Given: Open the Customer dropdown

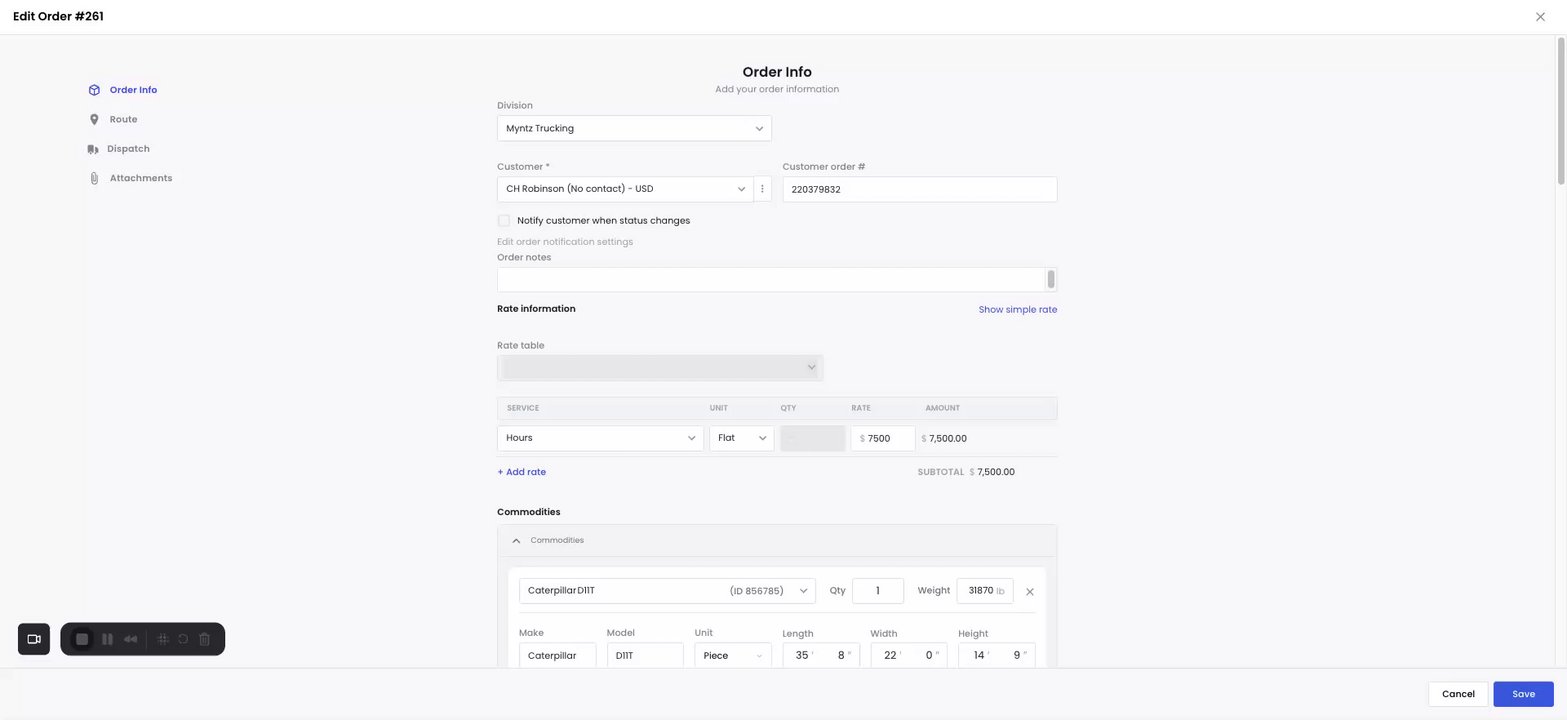Looking at the screenshot, I should point(625,189).
